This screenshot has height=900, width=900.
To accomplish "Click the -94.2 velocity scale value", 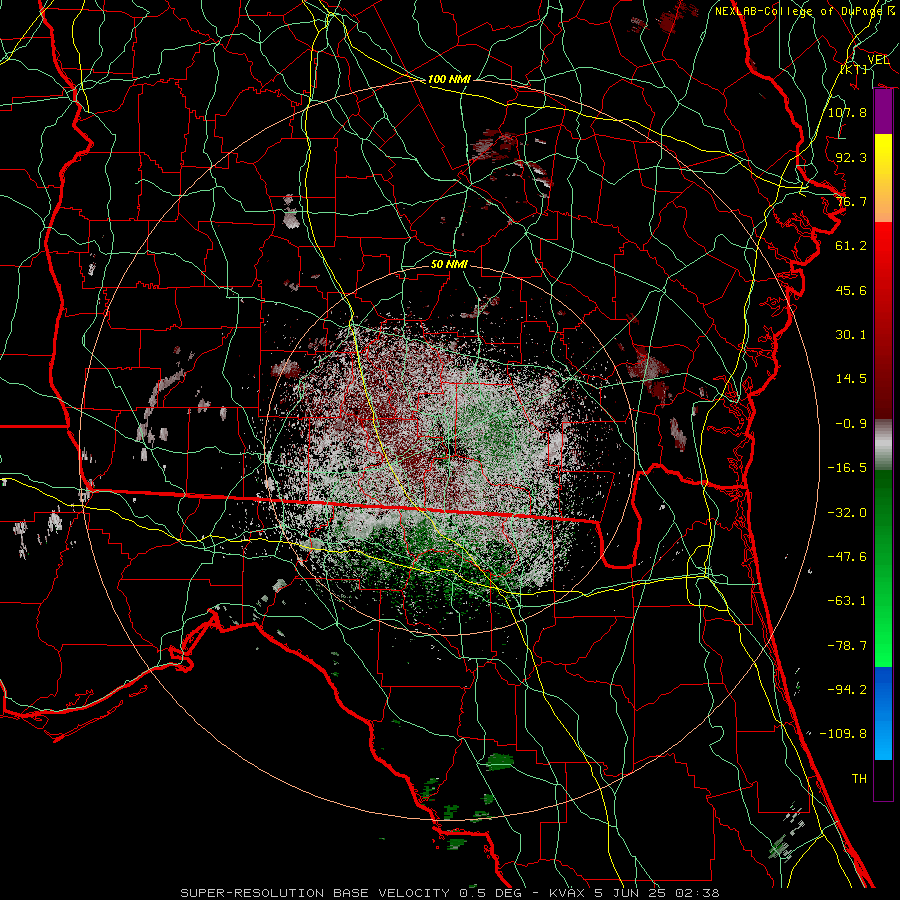I will coord(847,690).
